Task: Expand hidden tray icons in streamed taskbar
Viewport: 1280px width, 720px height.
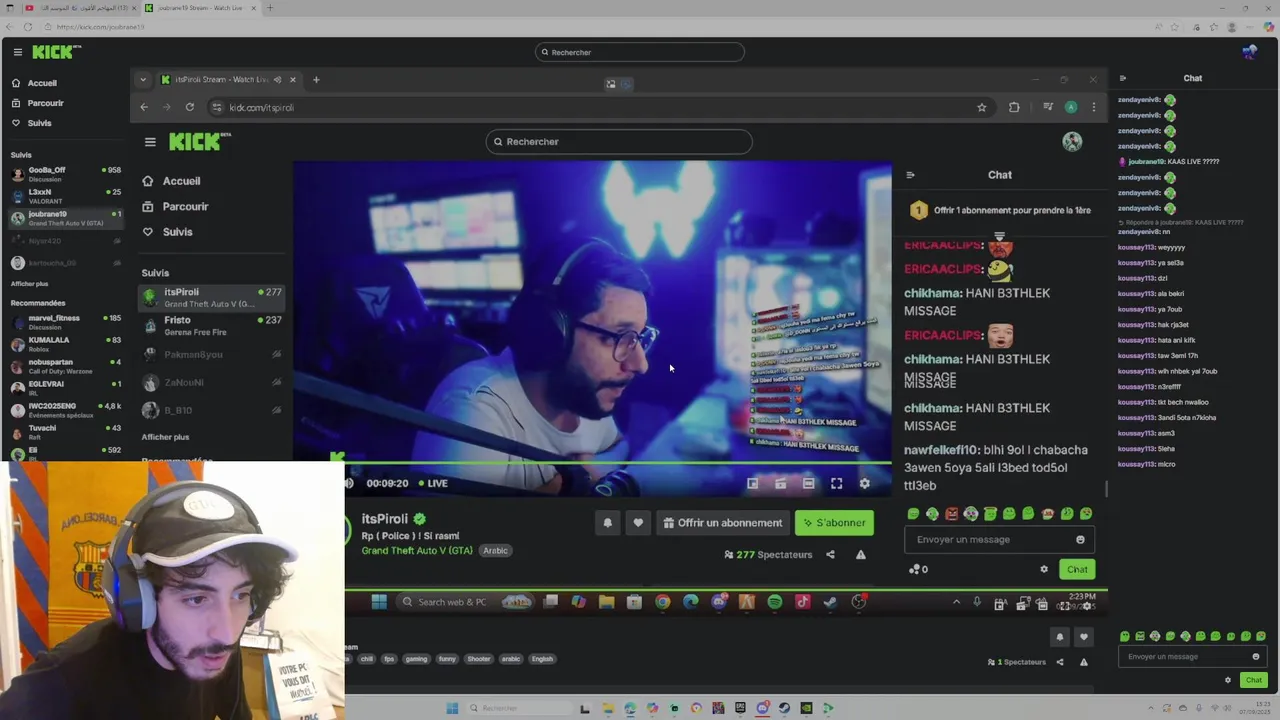Action: [956, 602]
